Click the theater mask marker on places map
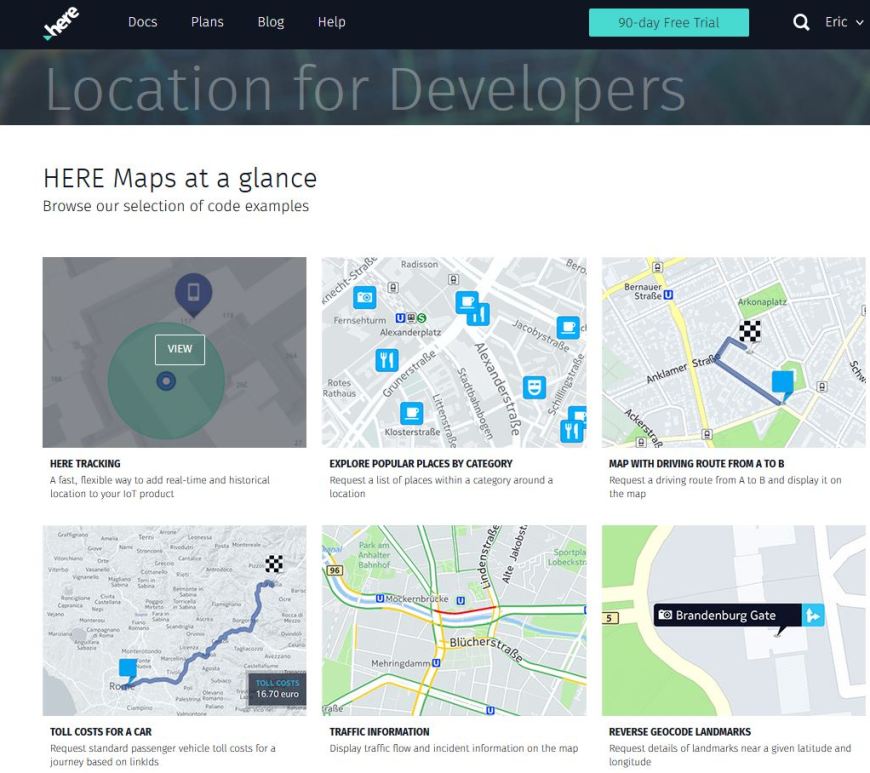This screenshot has height=773, width=870. [535, 386]
